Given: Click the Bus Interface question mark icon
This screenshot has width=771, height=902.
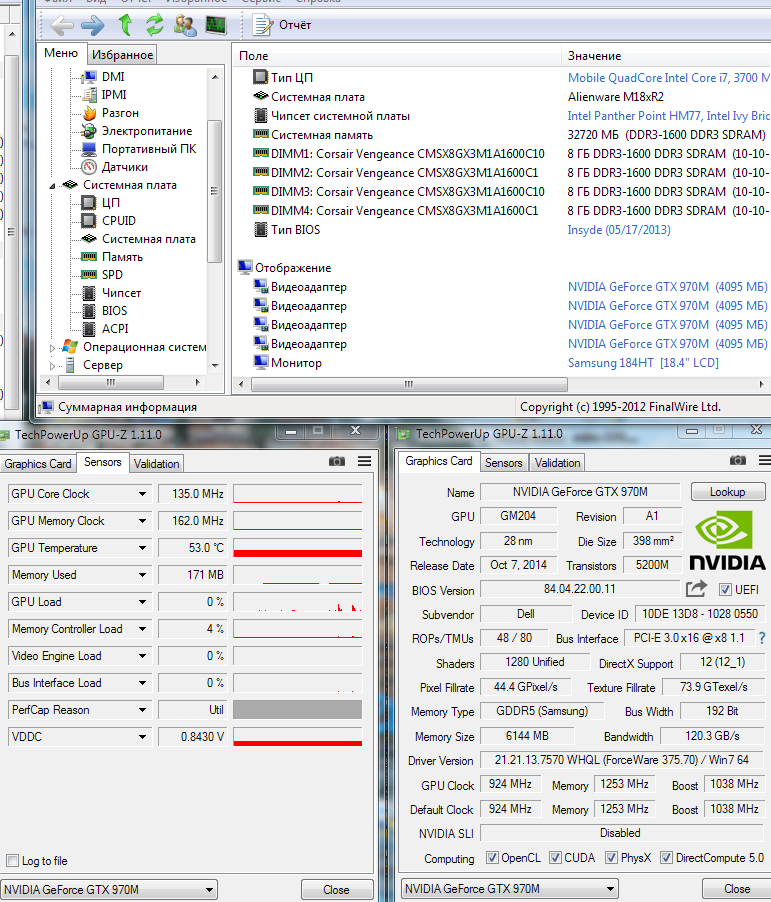Looking at the screenshot, I should (762, 638).
